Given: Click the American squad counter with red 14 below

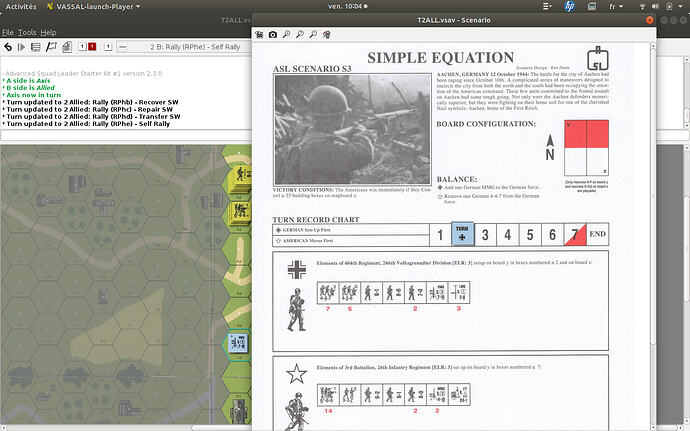Looking at the screenshot, I should click(x=328, y=394).
